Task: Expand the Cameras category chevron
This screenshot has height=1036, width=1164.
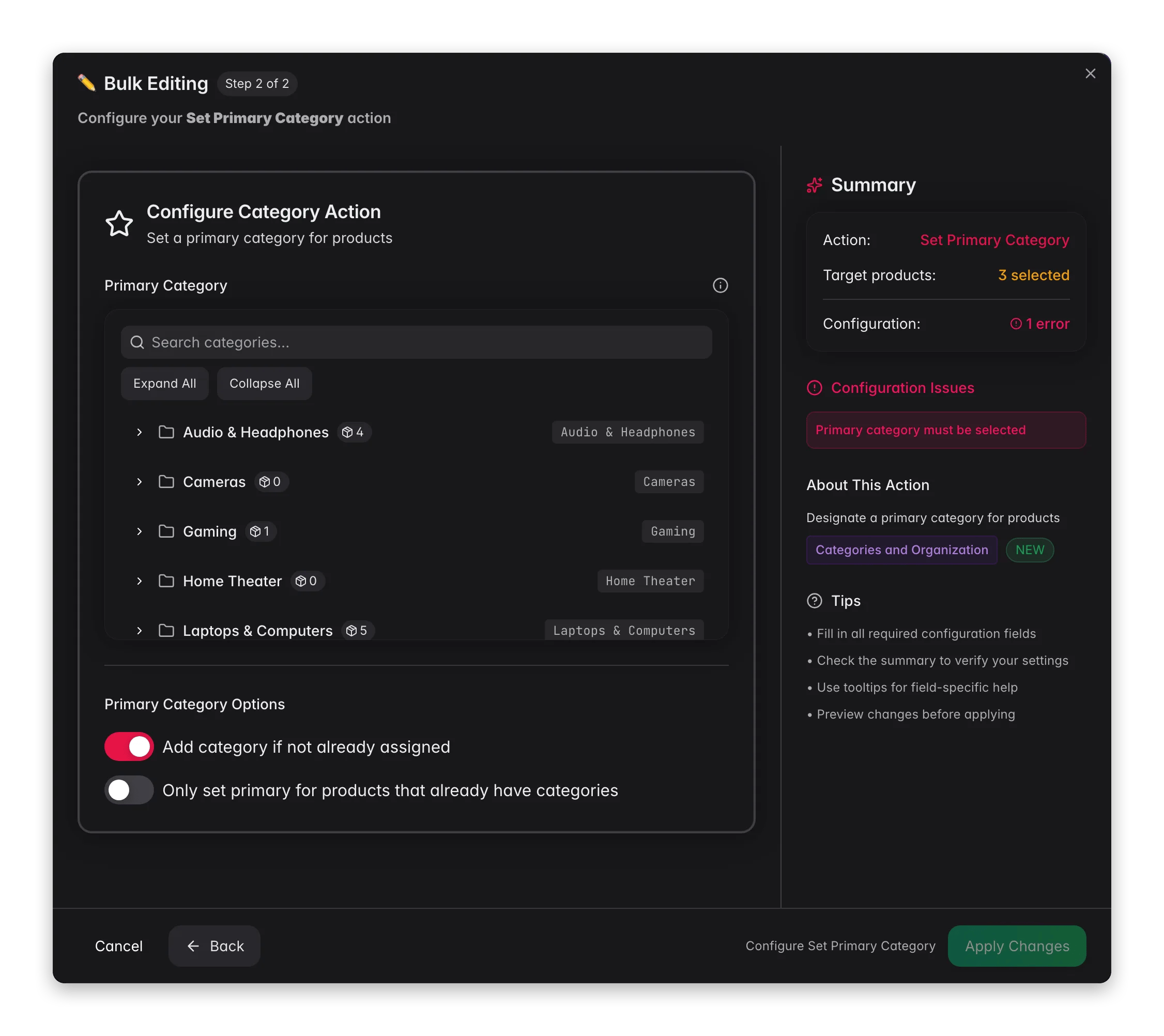Action: (x=139, y=482)
